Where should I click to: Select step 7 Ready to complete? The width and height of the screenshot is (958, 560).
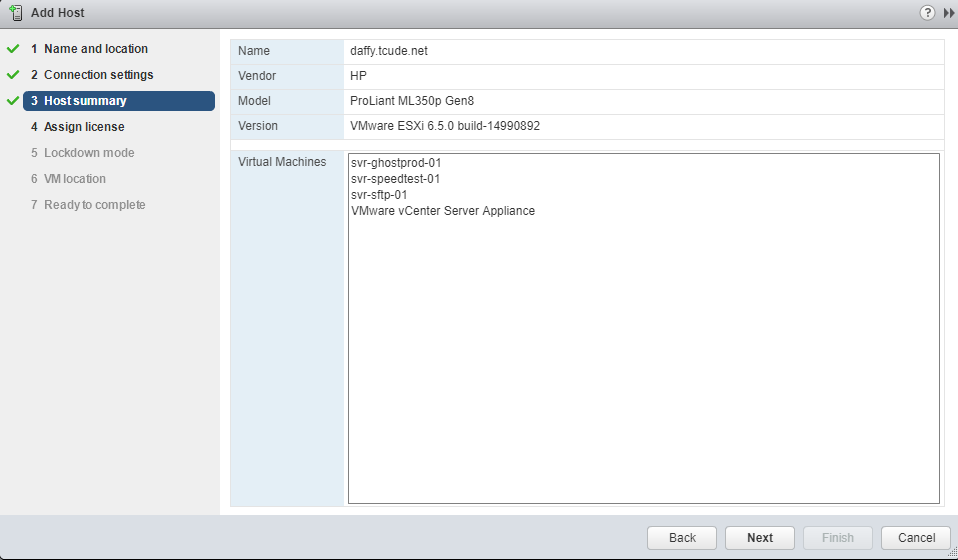pos(88,205)
